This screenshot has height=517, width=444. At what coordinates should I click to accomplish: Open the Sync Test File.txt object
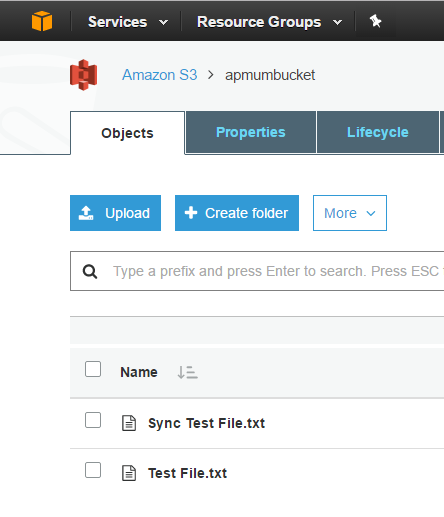206,423
